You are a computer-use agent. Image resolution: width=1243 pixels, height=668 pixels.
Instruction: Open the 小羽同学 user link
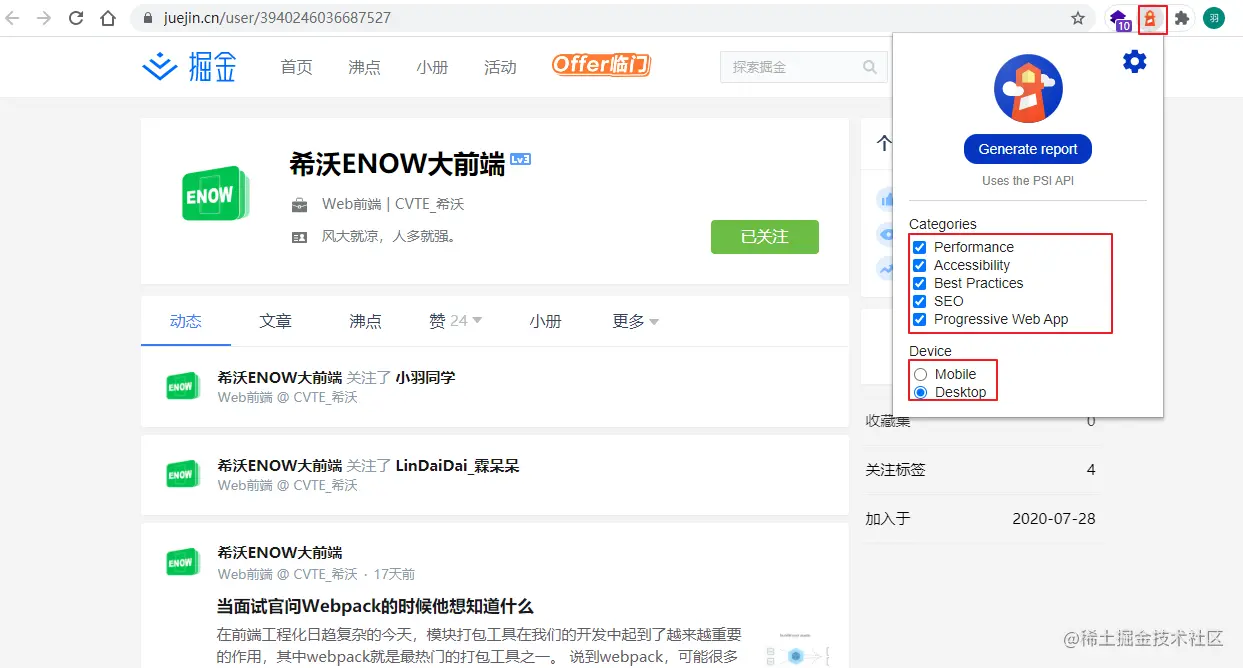pos(425,378)
